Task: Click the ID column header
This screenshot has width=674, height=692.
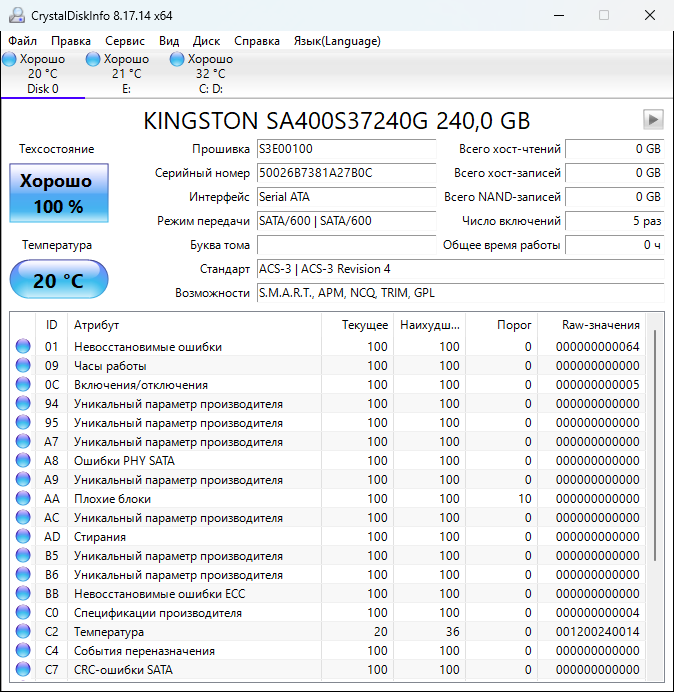Action: click(52, 325)
